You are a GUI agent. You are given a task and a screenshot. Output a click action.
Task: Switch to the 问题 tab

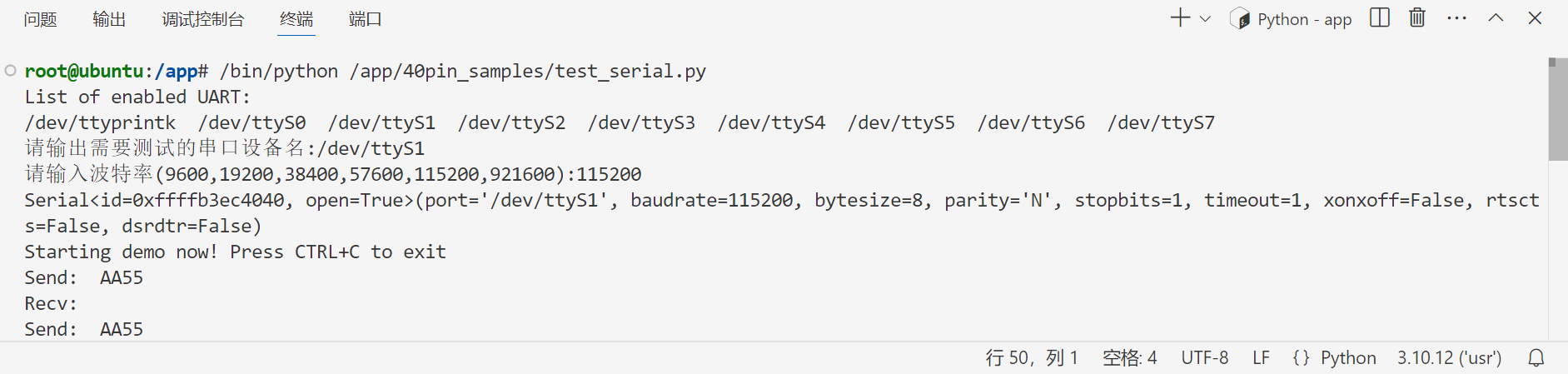point(40,19)
